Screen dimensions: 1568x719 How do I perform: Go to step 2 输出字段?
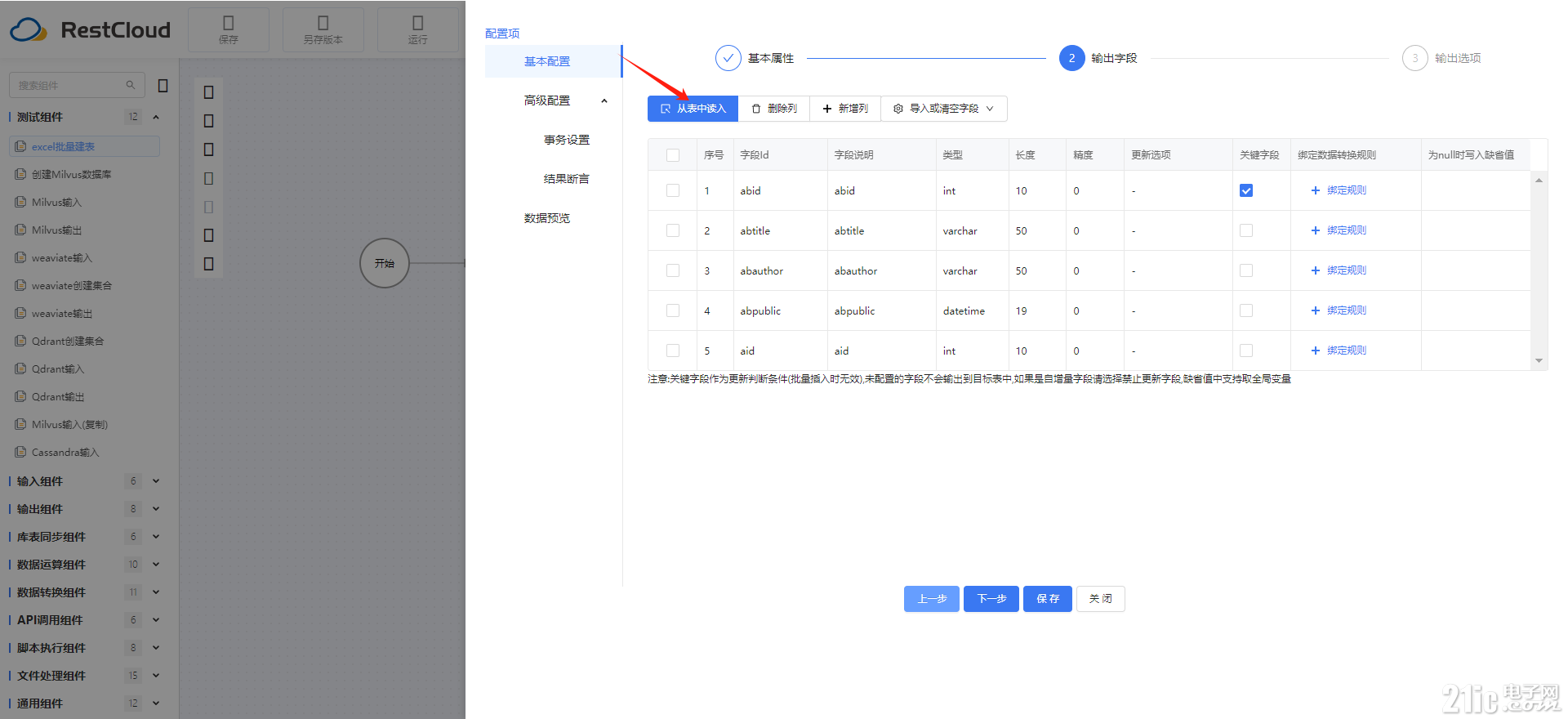coord(1098,58)
